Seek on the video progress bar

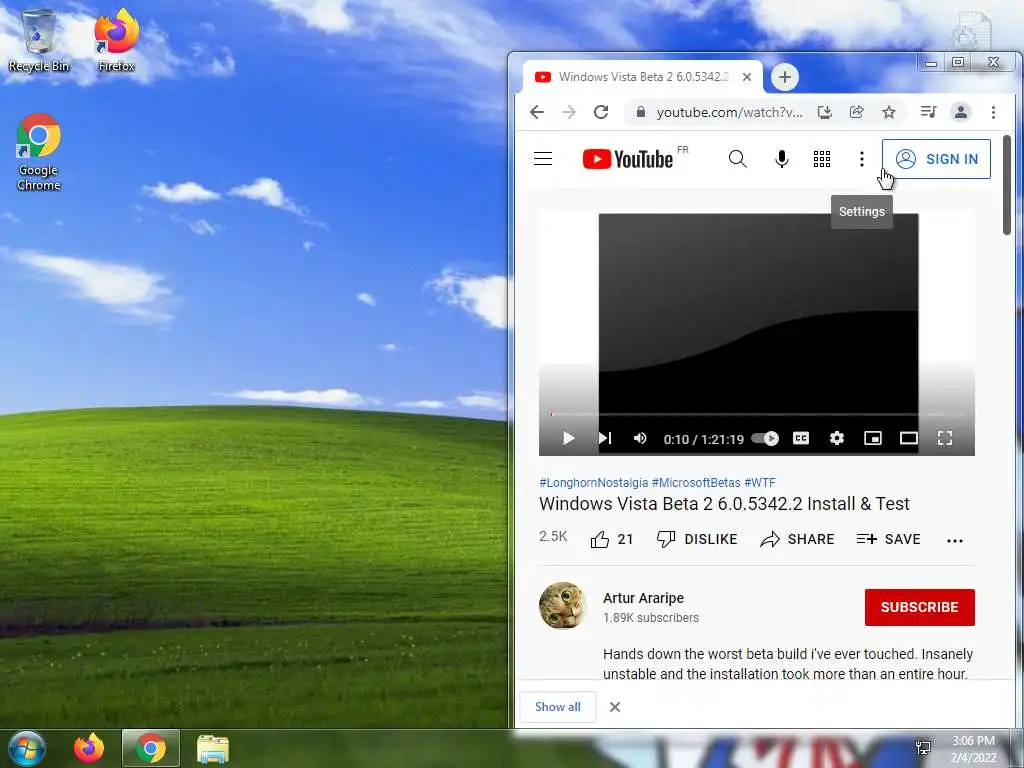pyautogui.click(x=756, y=414)
